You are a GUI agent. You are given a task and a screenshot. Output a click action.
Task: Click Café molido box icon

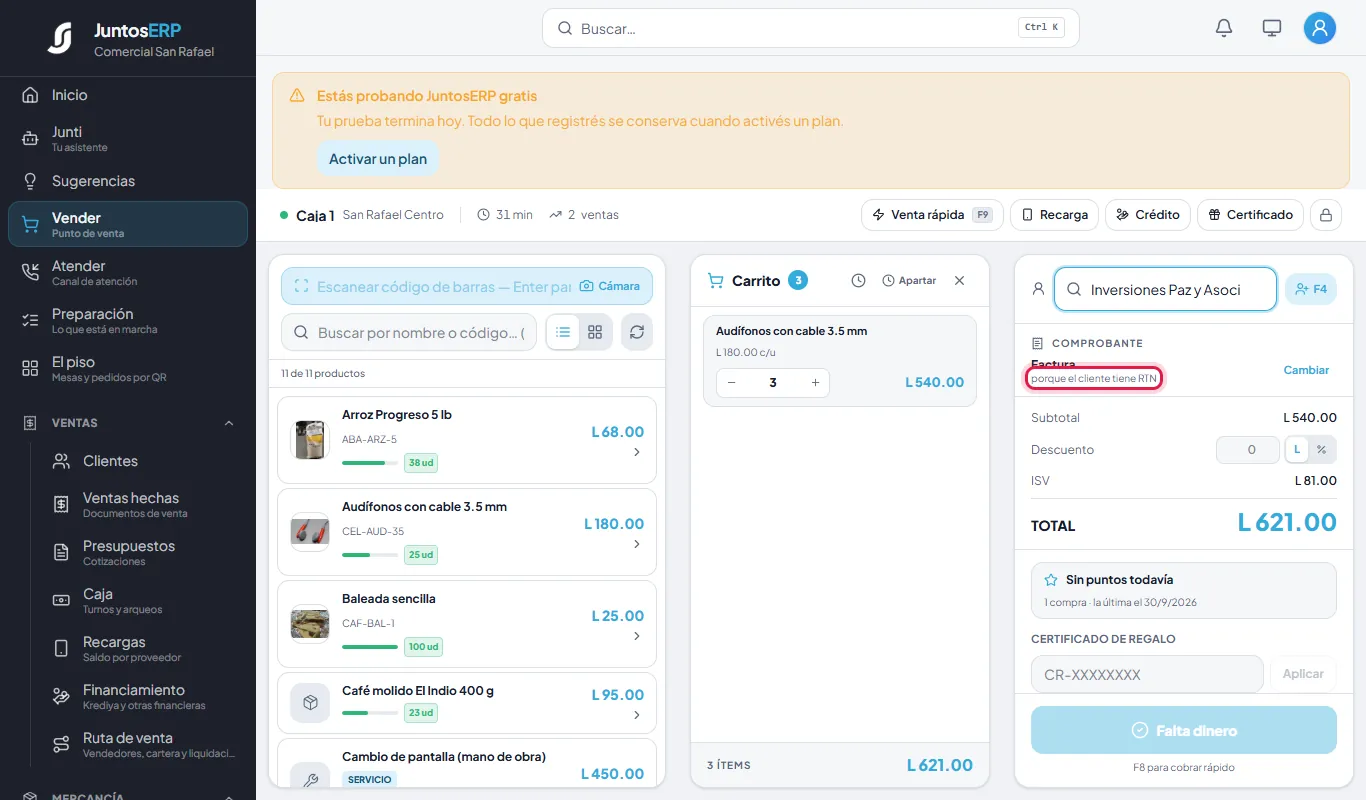[x=310, y=703]
